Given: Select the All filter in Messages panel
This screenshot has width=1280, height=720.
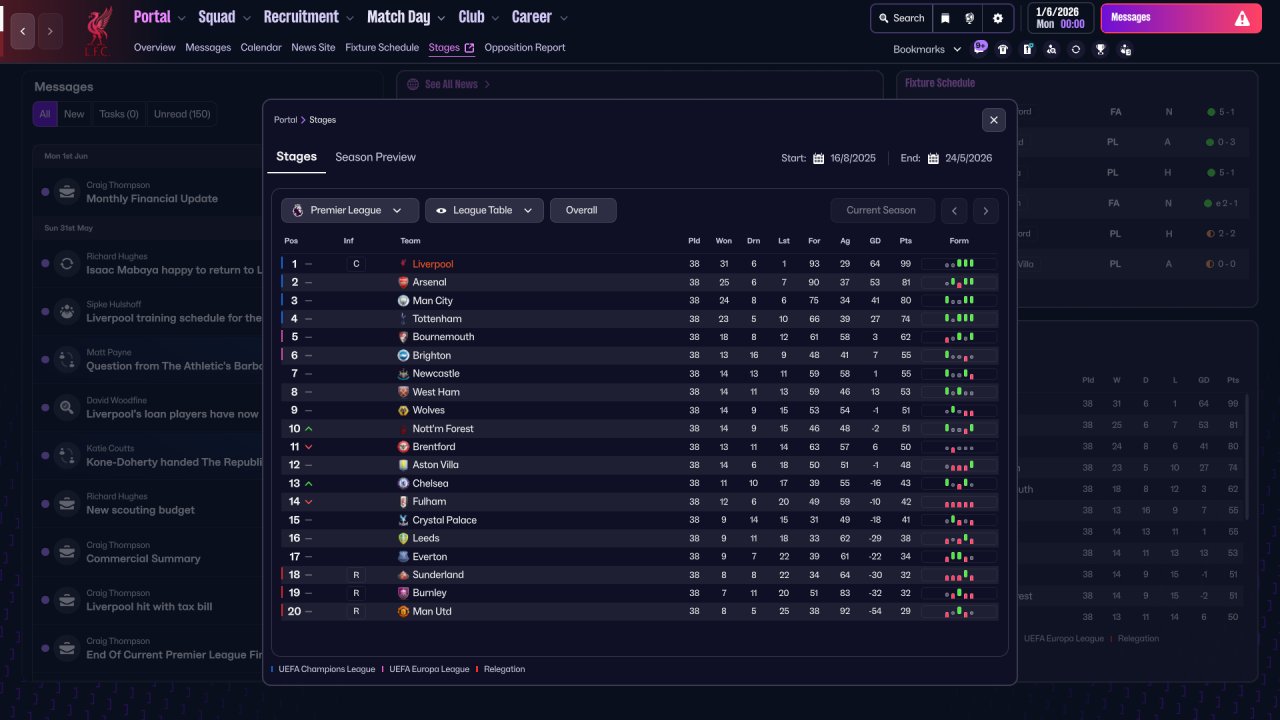Looking at the screenshot, I should click(x=44, y=114).
